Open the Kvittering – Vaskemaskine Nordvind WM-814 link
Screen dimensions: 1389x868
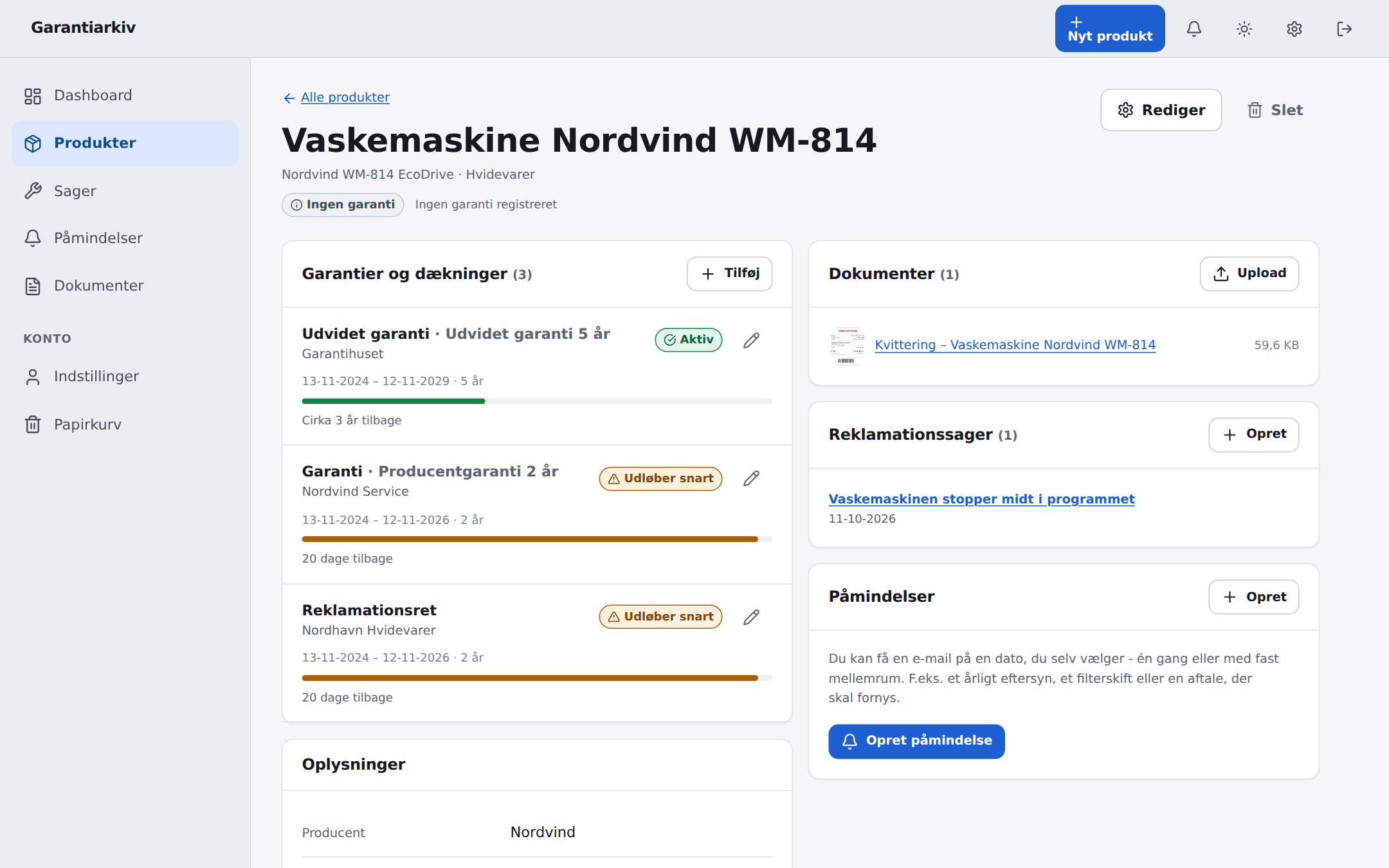1015,345
